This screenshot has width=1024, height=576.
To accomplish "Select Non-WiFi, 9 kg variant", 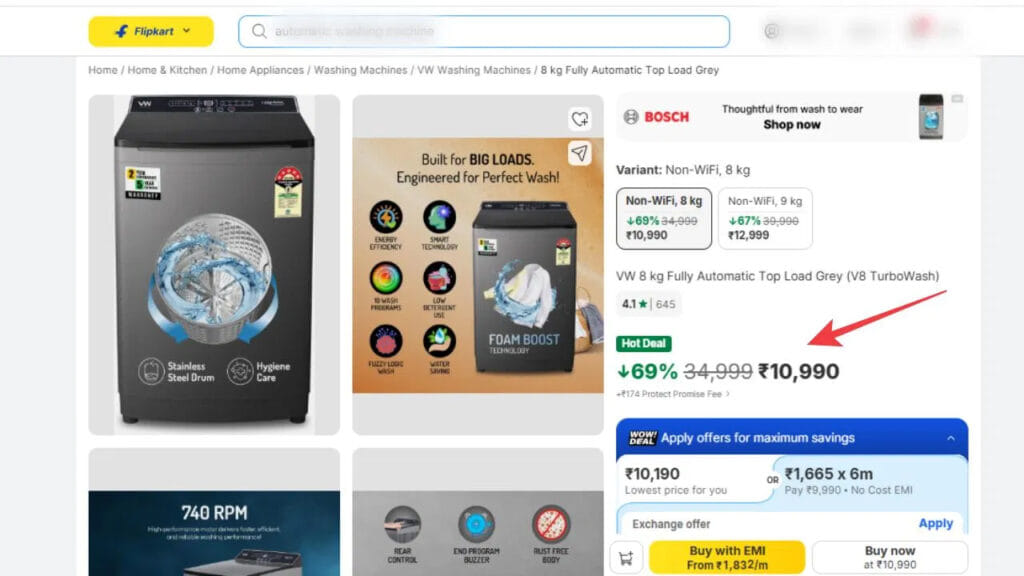I will coord(765,218).
